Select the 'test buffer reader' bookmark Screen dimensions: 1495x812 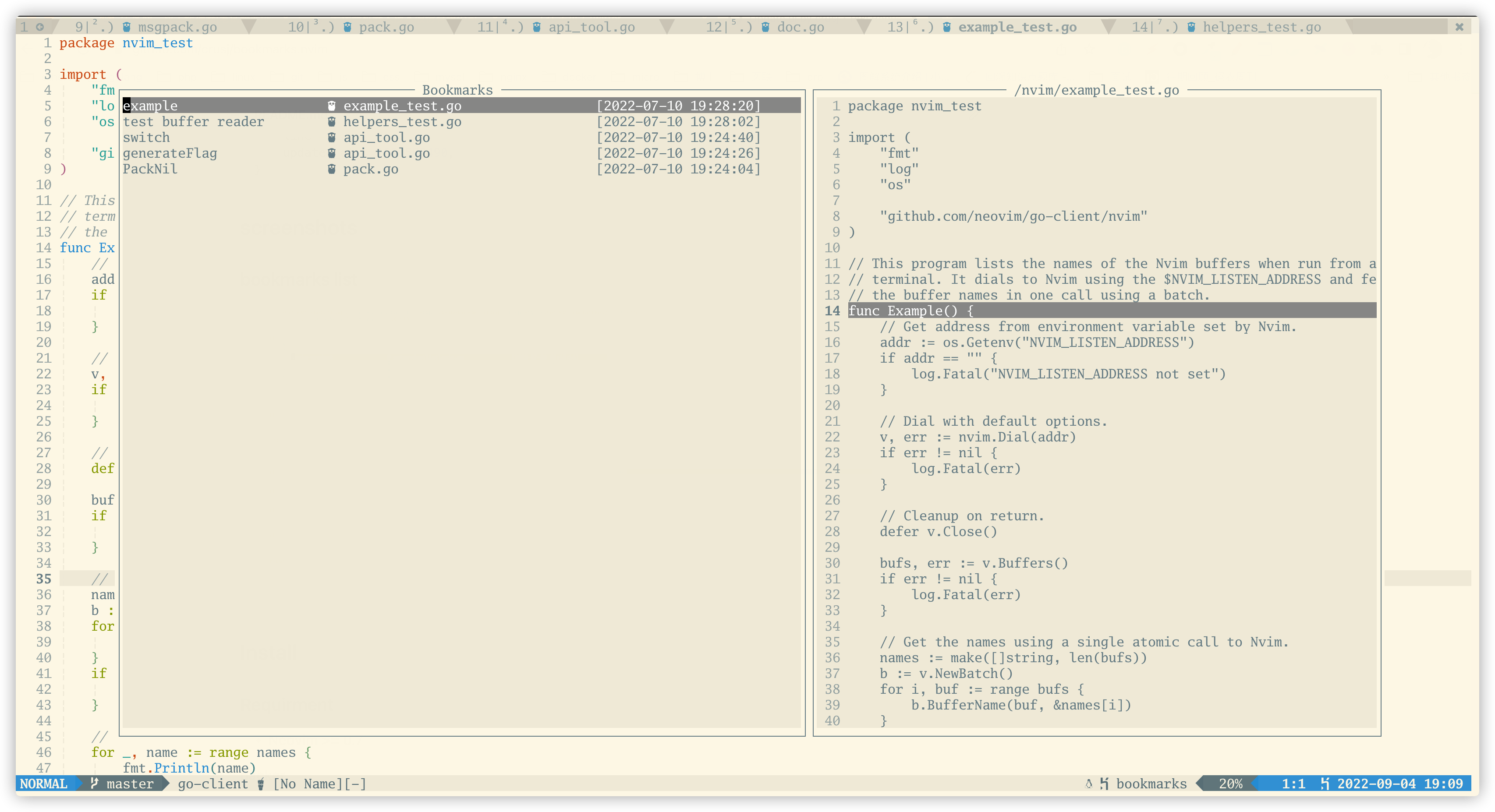[x=193, y=122]
